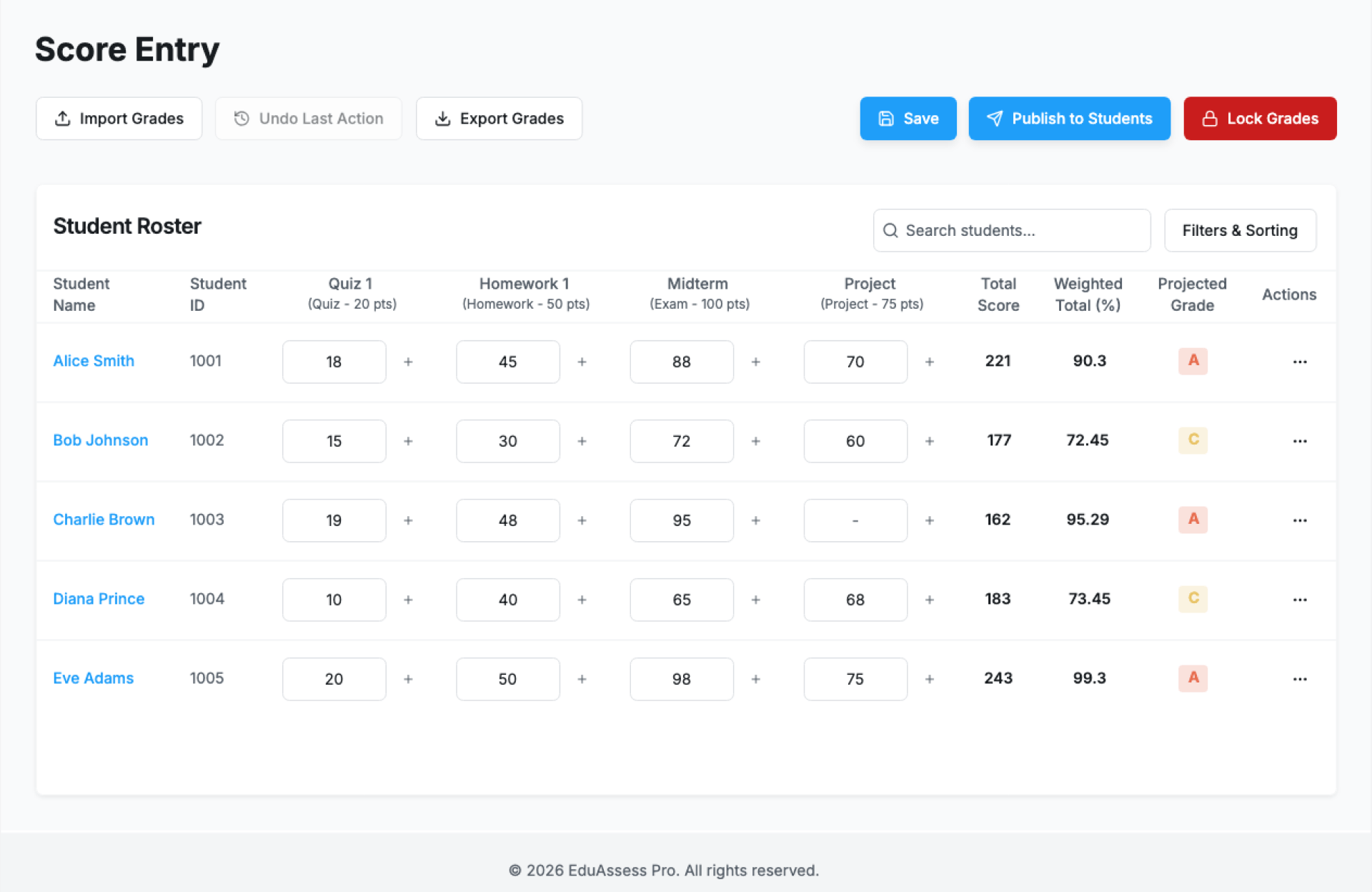Viewport: 1372px width, 892px height.
Task: Click Diana Prince's Midterm score field
Action: tap(681, 600)
